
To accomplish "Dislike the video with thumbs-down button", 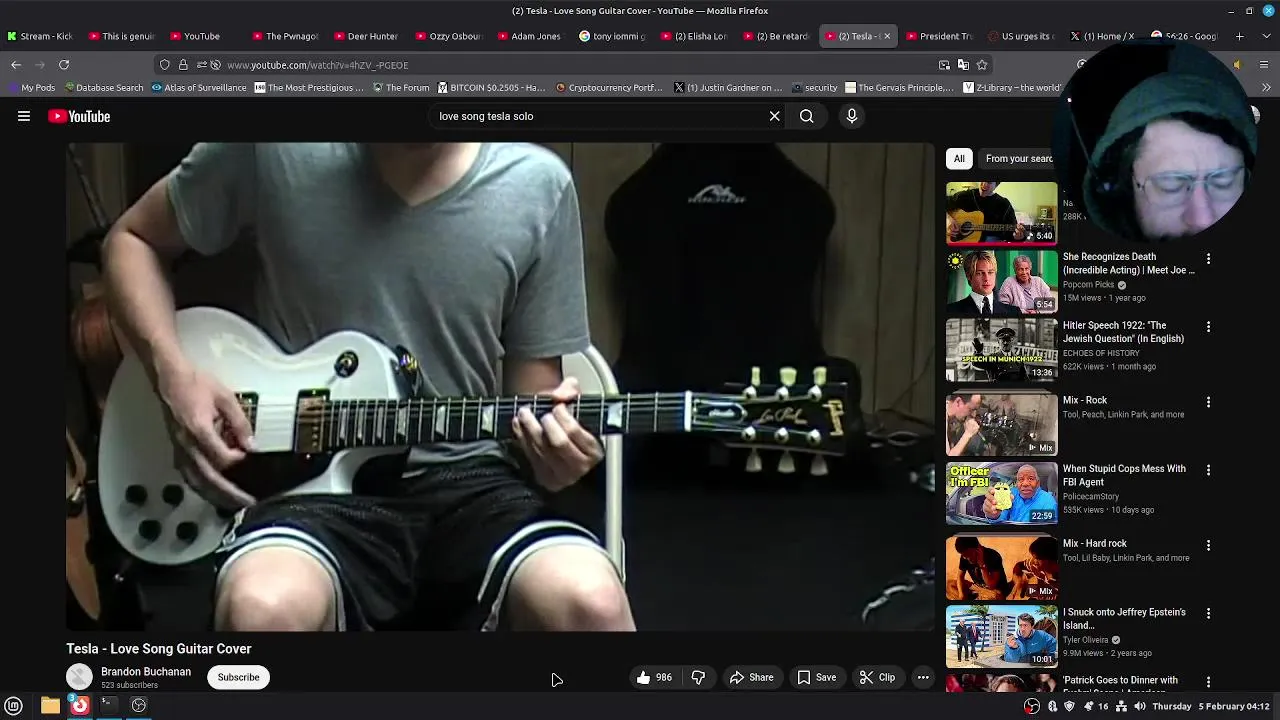I will [x=698, y=677].
